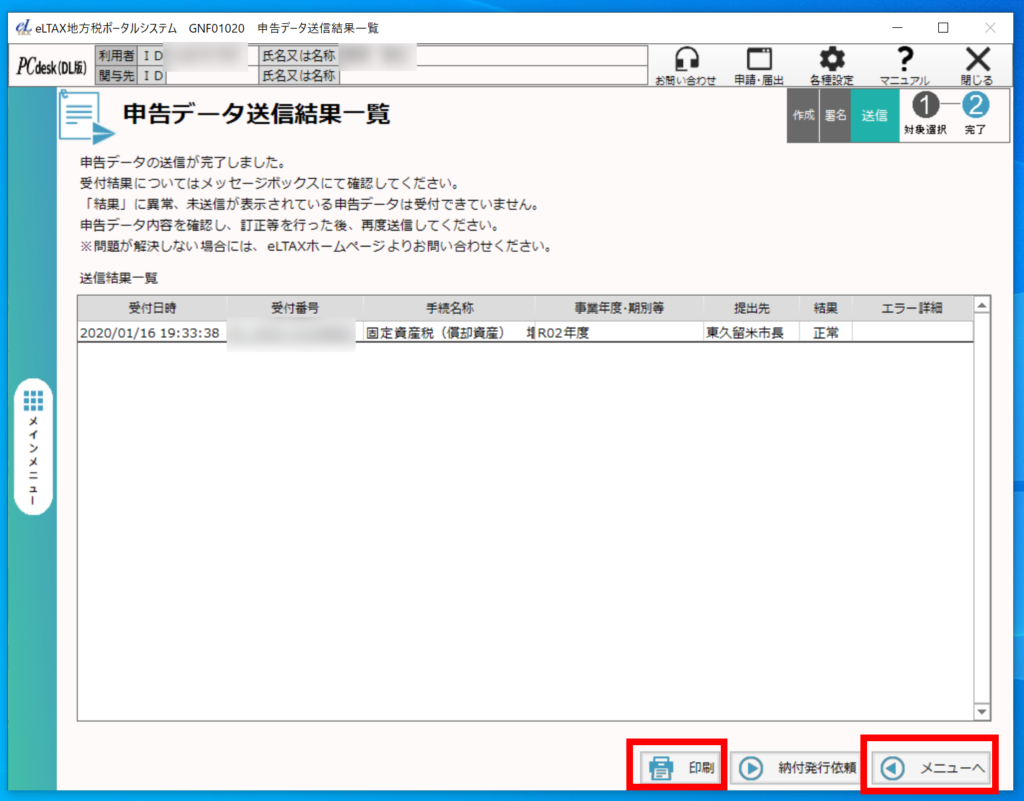Select the 作成 workflow tab
1024x801 pixels.
803,115
